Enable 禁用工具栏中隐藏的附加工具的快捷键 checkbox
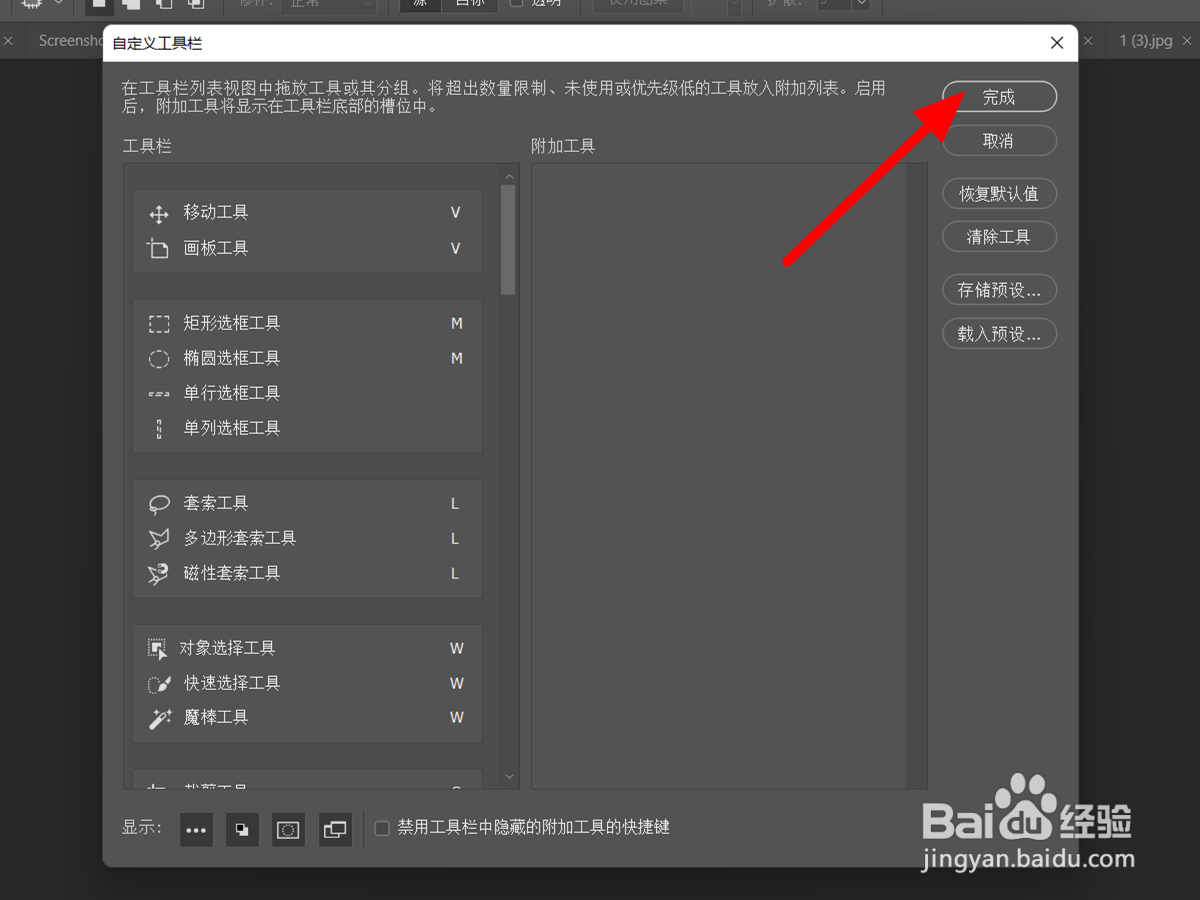Viewport: 1200px width, 900px height. pyautogui.click(x=381, y=828)
